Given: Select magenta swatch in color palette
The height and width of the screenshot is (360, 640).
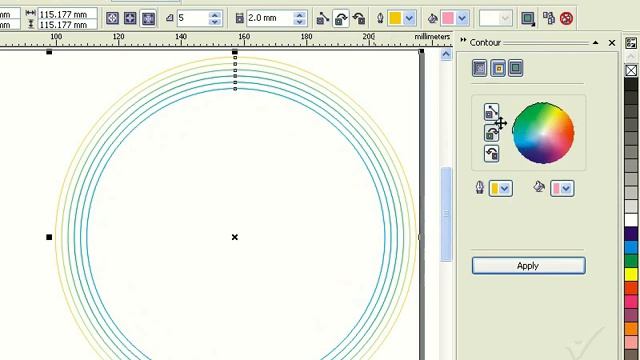Looking at the screenshot, I should click(631, 301).
